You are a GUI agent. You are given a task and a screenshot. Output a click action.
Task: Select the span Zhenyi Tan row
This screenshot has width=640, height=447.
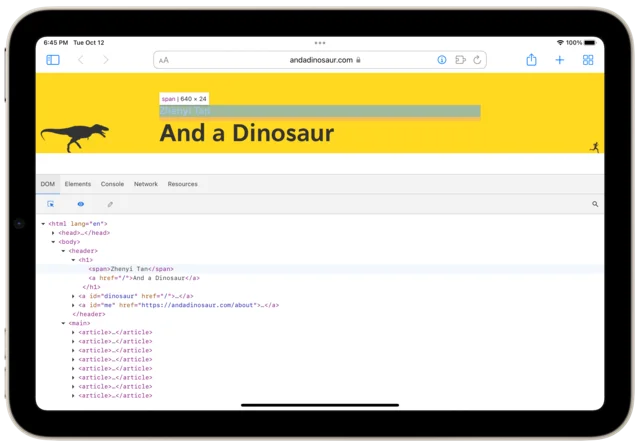tap(320, 269)
